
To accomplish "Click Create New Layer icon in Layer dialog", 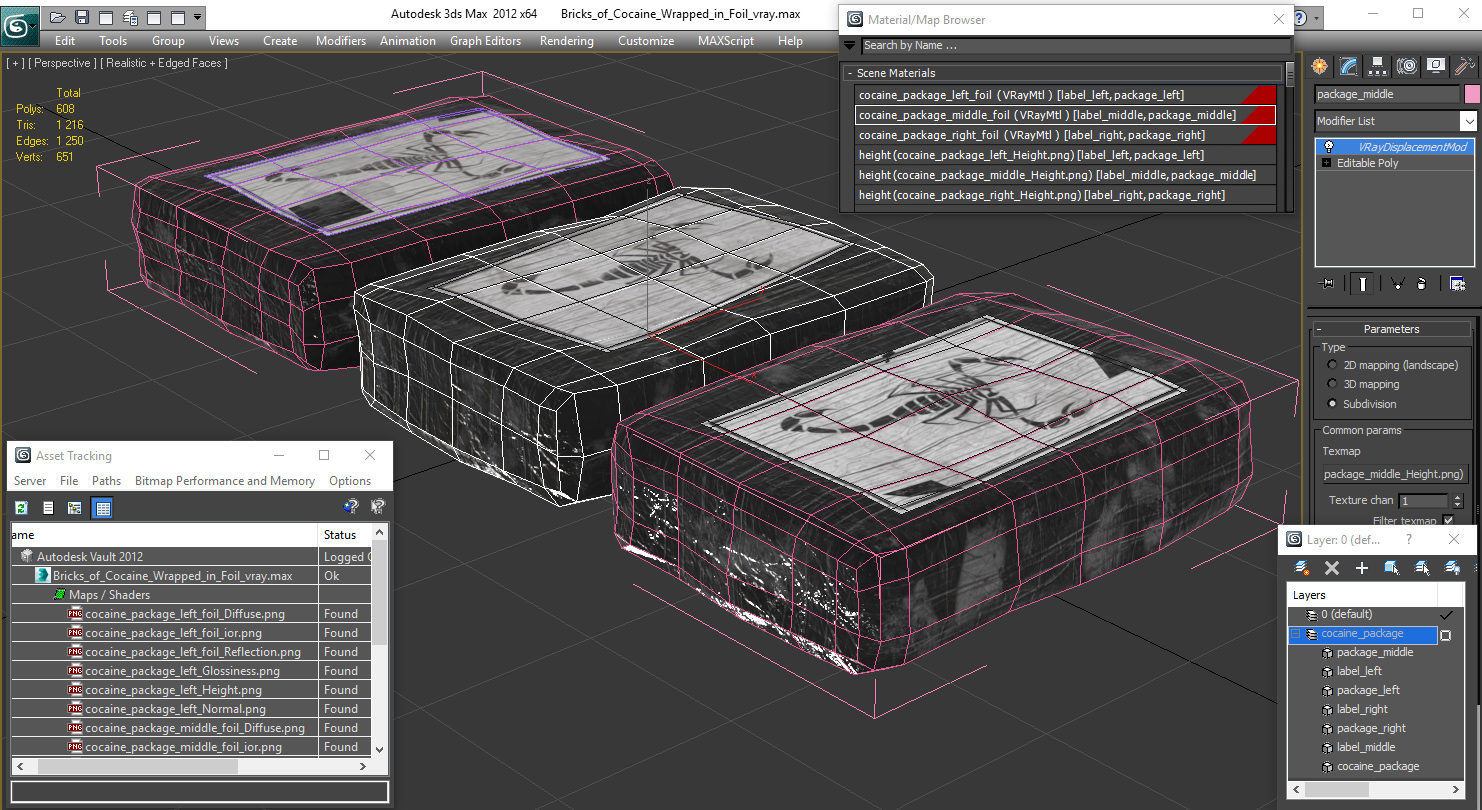I will [1302, 567].
